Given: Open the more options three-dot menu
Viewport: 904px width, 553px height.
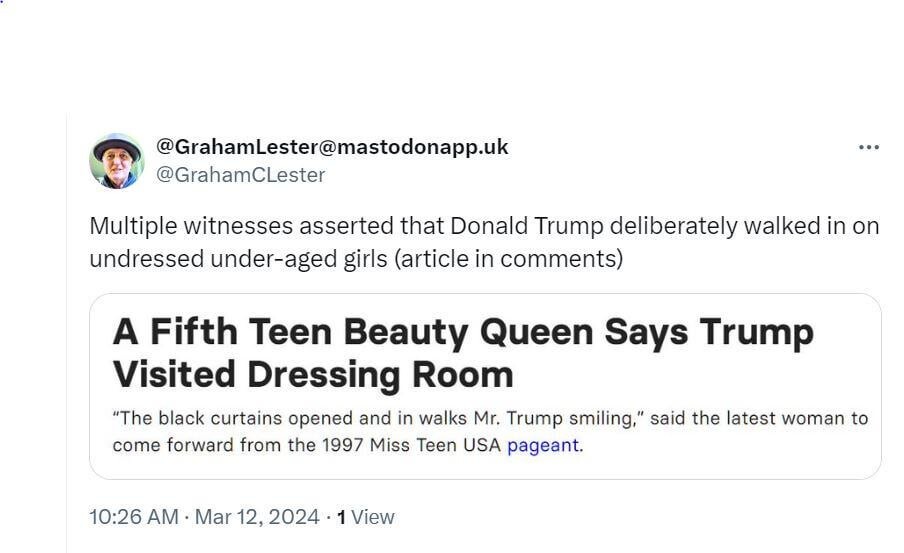Looking at the screenshot, I should pyautogui.click(x=868, y=148).
